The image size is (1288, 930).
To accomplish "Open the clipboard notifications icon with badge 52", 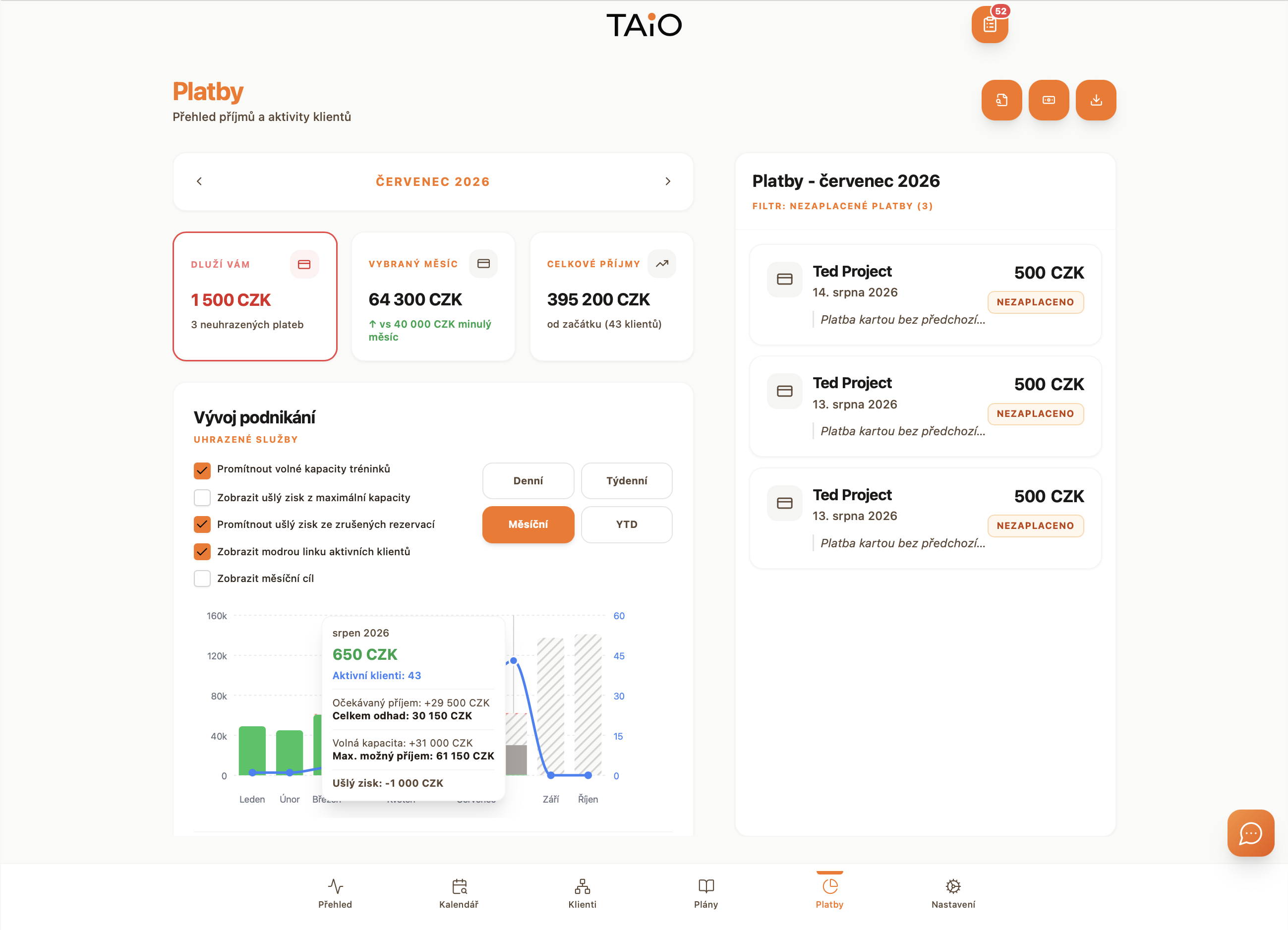I will click(x=989, y=24).
